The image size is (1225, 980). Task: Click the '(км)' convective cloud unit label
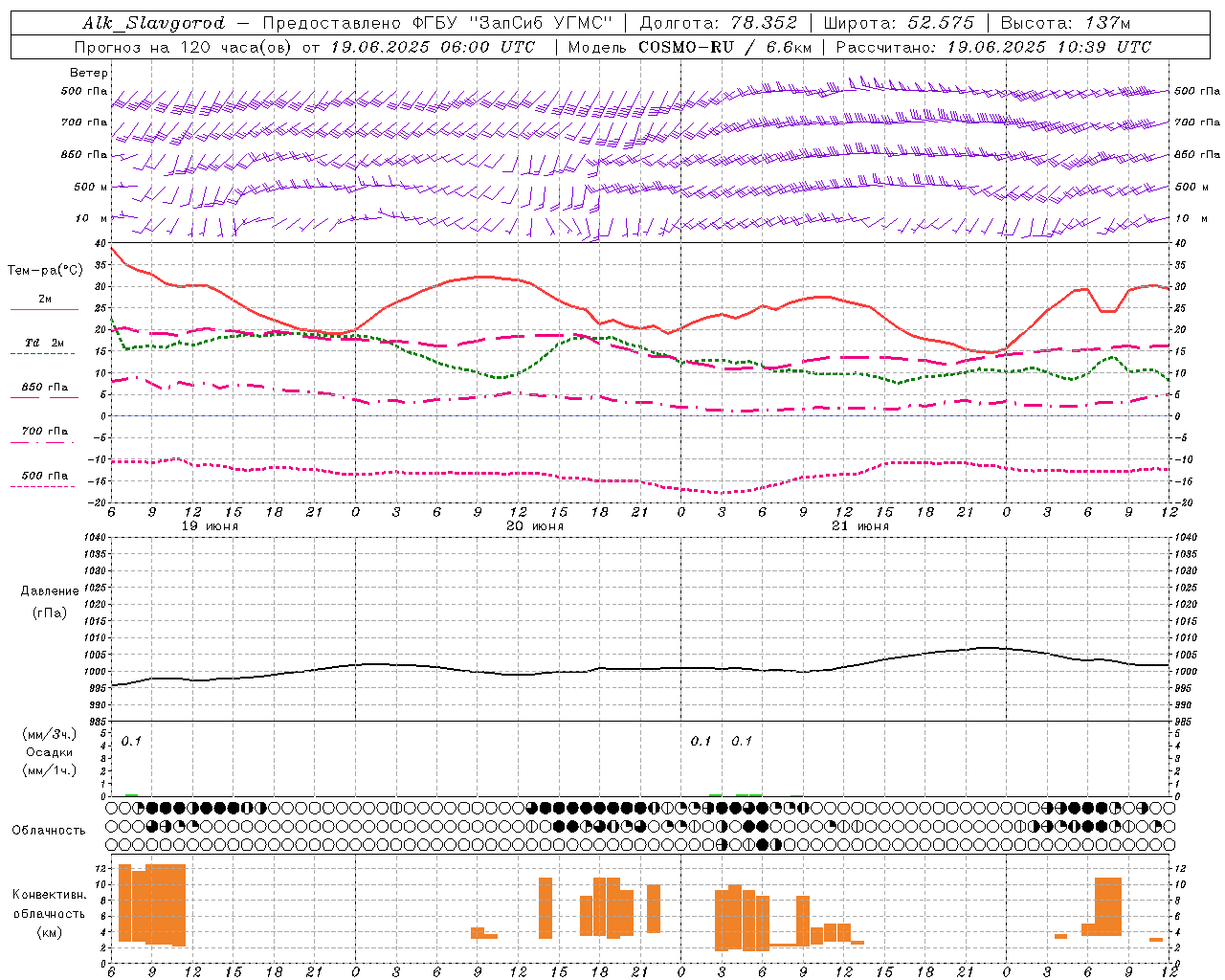click(49, 932)
